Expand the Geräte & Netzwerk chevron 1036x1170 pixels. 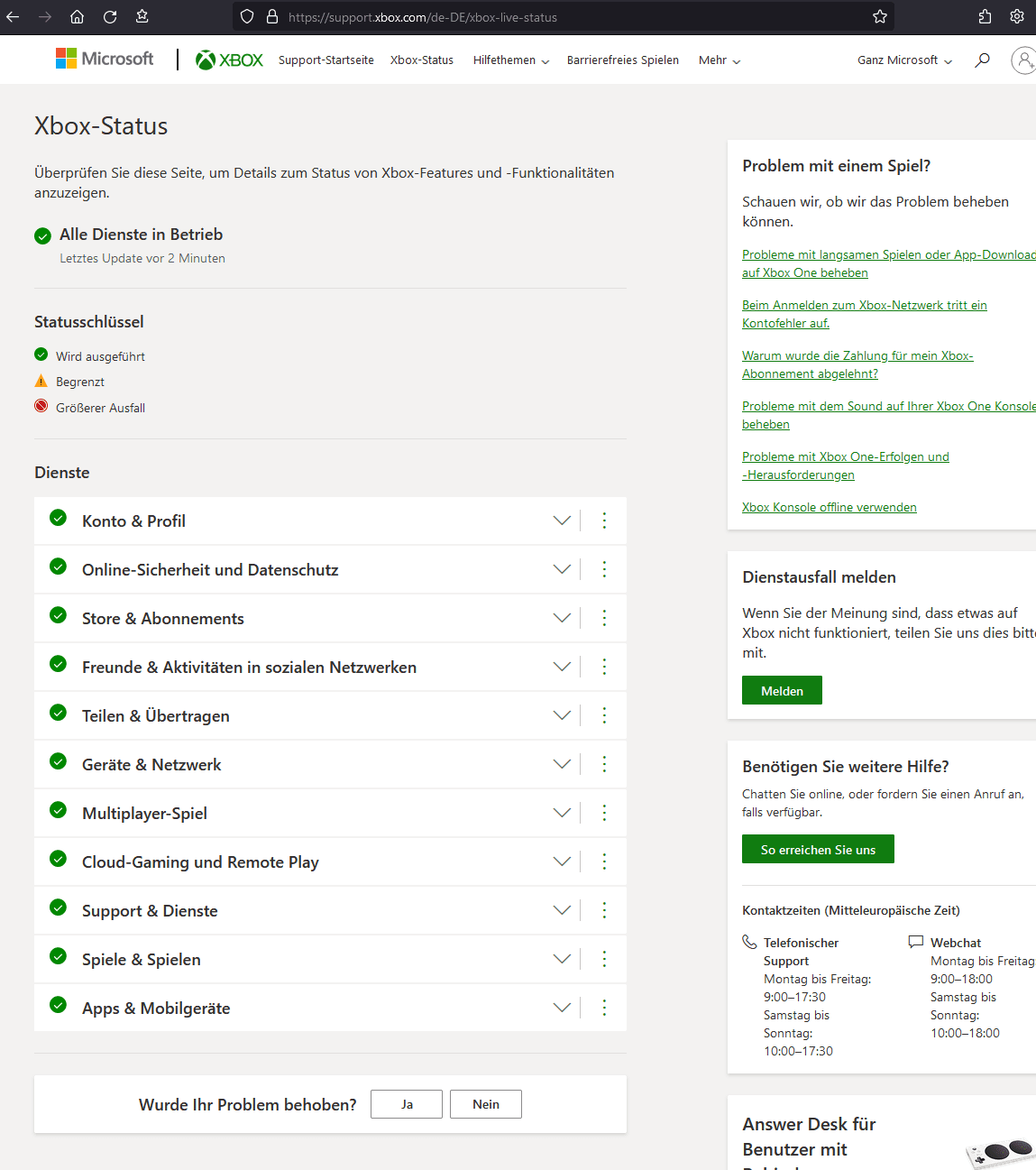562,764
